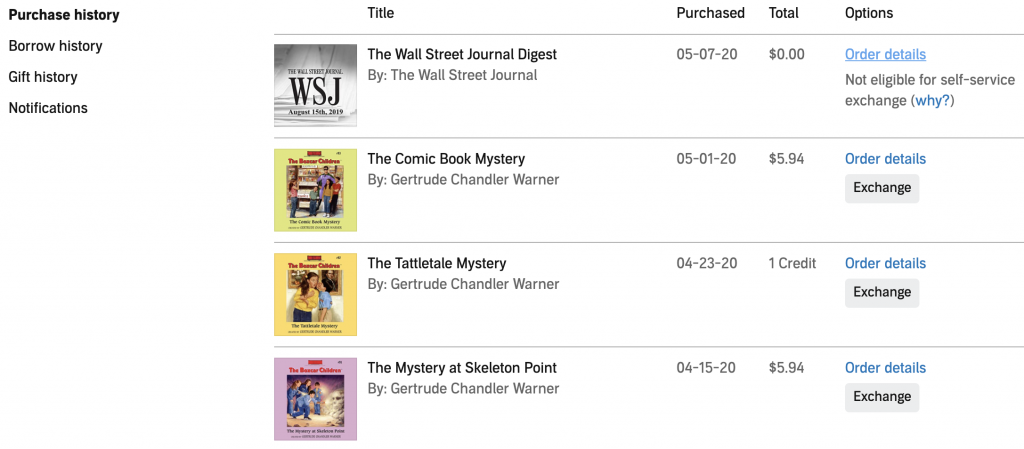Open Order details for Wall Street Journal Digest
The height and width of the screenshot is (449, 1024).
tap(885, 54)
